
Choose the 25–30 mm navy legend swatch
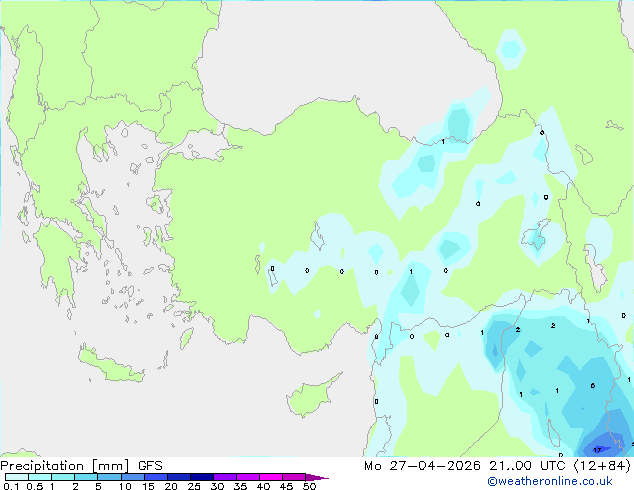click(x=201, y=477)
